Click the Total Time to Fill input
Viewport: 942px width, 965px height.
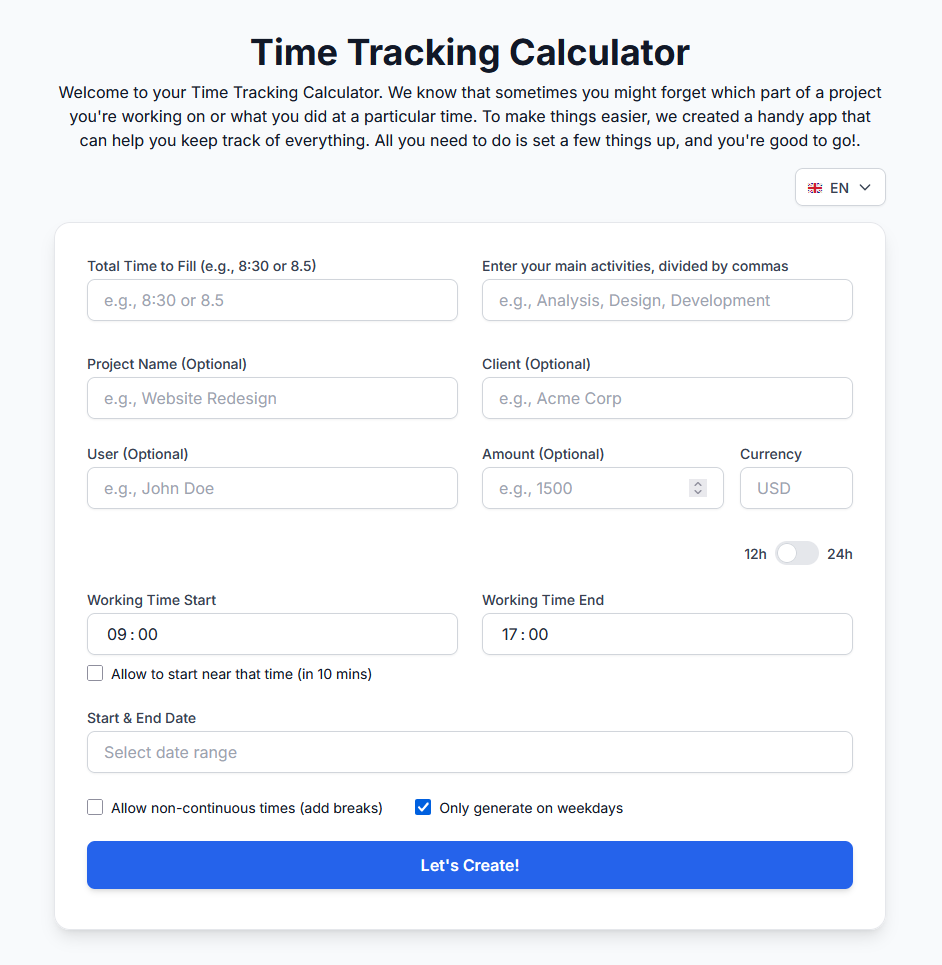[x=272, y=300]
